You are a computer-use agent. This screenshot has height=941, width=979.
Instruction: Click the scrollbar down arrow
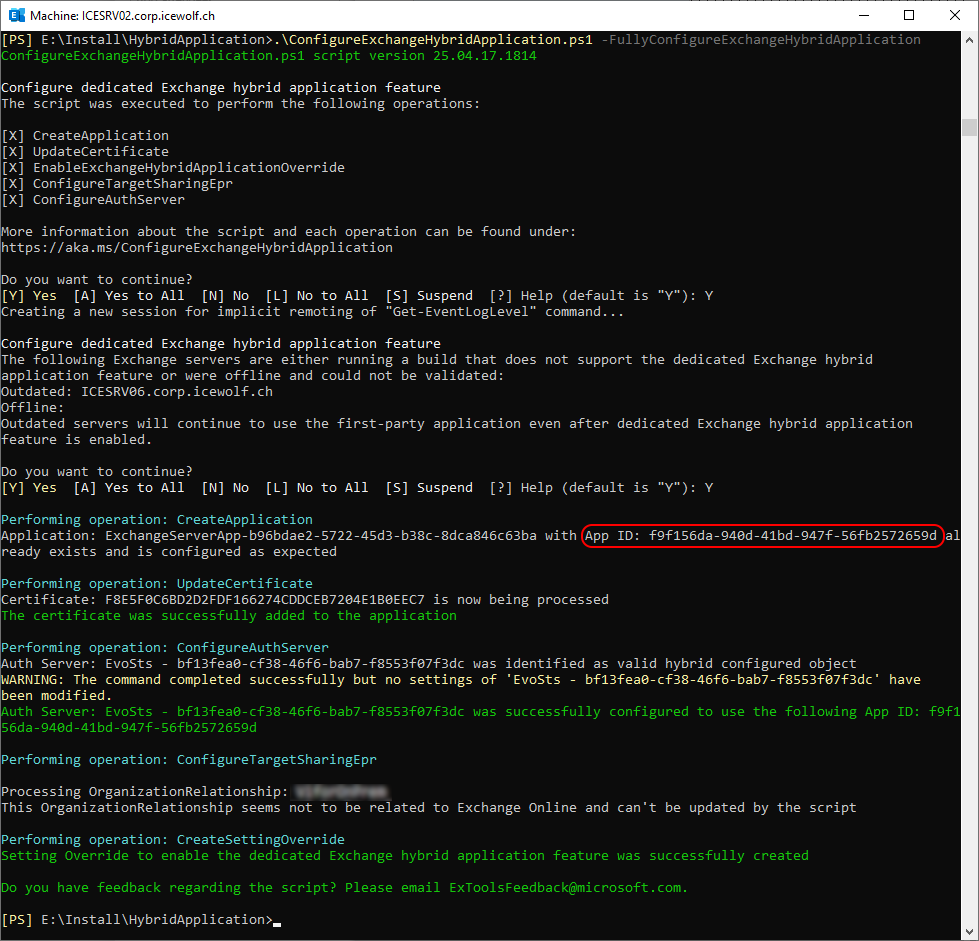tap(969, 932)
